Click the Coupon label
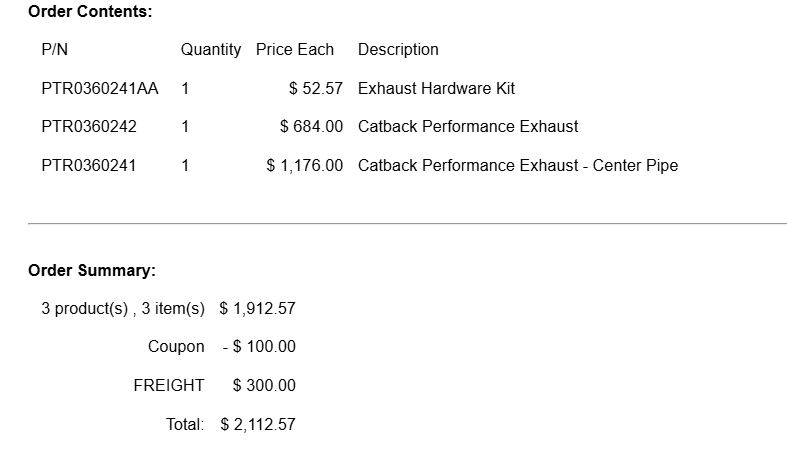 pyautogui.click(x=176, y=347)
